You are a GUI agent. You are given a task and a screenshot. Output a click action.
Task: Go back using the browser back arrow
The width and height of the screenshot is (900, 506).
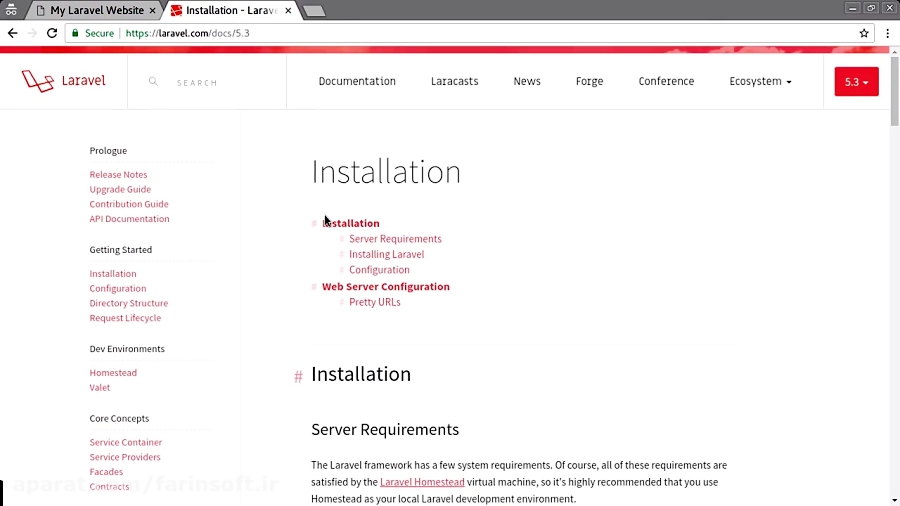tap(13, 33)
